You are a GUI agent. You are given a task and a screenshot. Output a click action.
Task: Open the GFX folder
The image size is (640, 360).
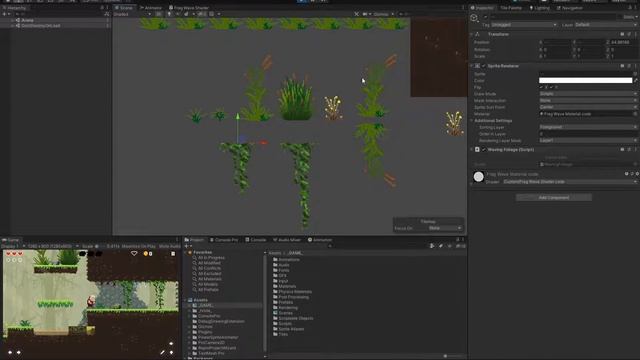(x=280, y=276)
